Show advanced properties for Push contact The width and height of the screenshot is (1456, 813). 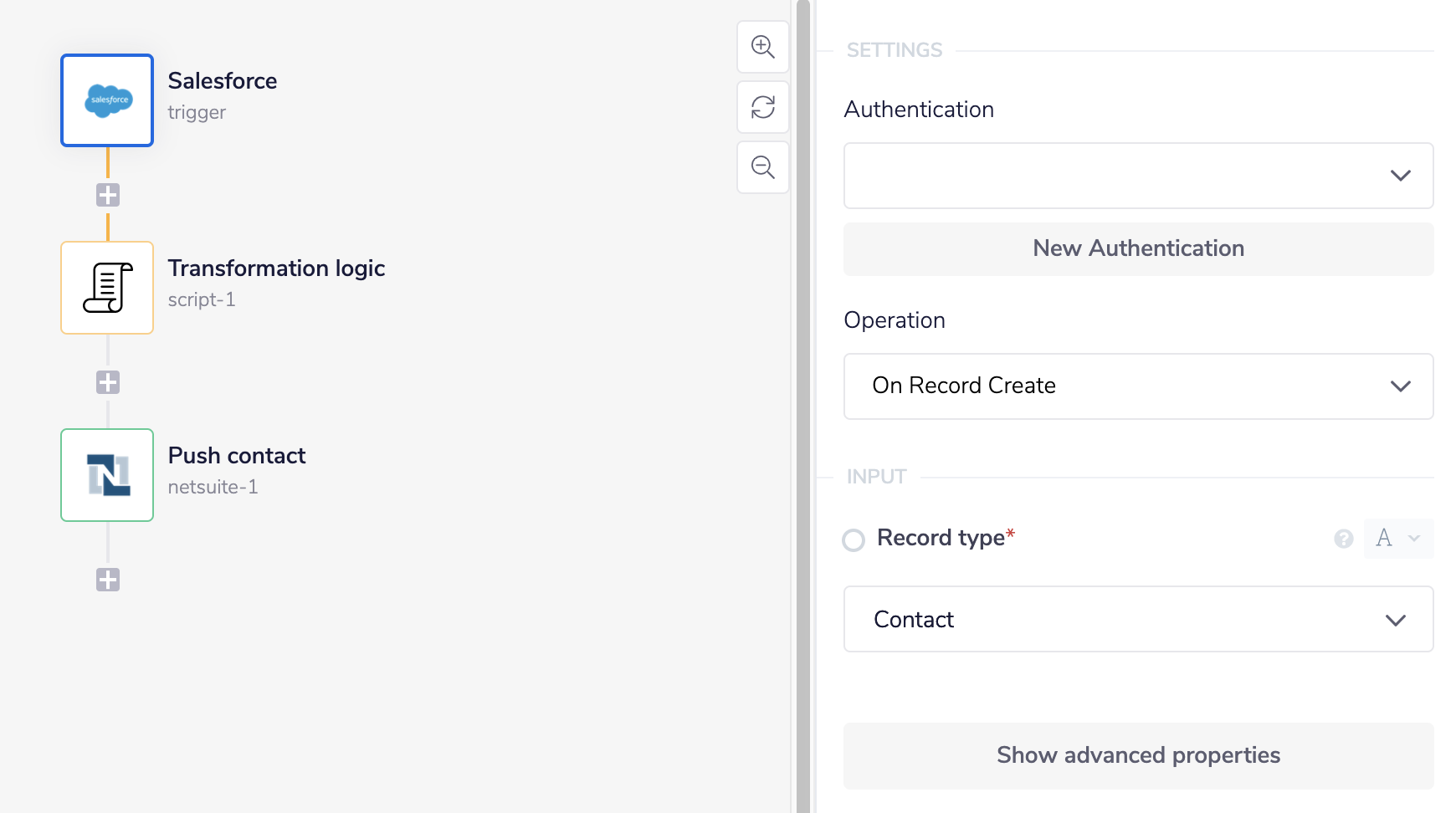coord(1137,755)
